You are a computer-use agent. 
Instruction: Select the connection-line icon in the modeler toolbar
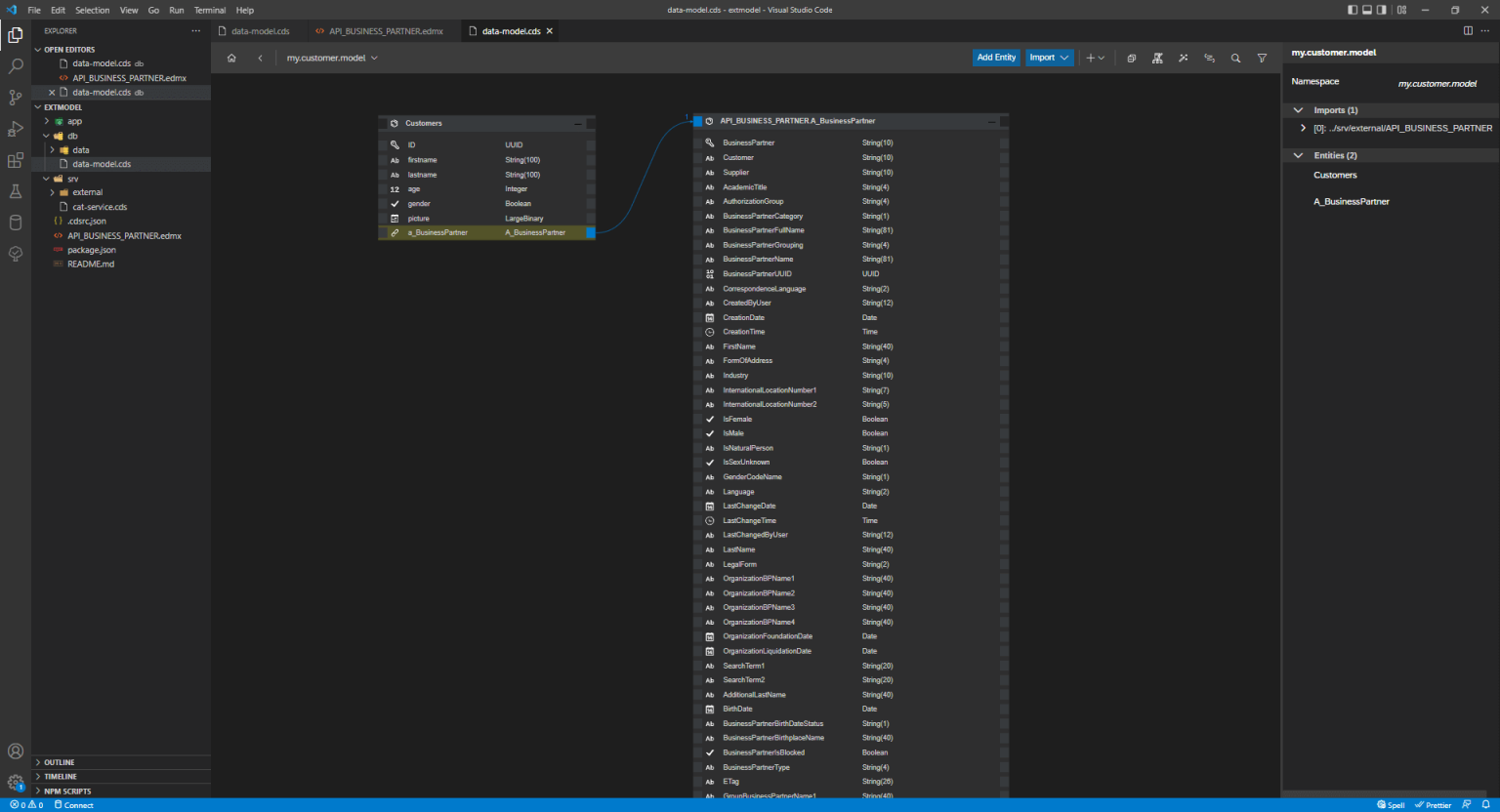coord(1209,58)
